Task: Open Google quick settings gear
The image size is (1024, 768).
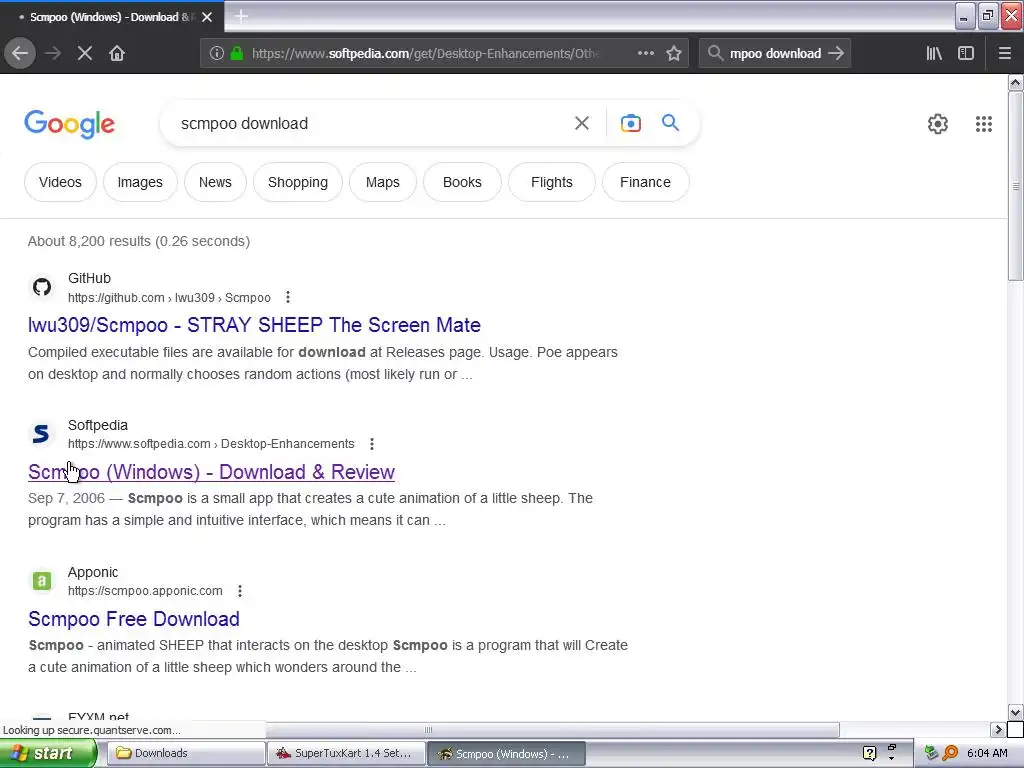Action: tap(938, 123)
